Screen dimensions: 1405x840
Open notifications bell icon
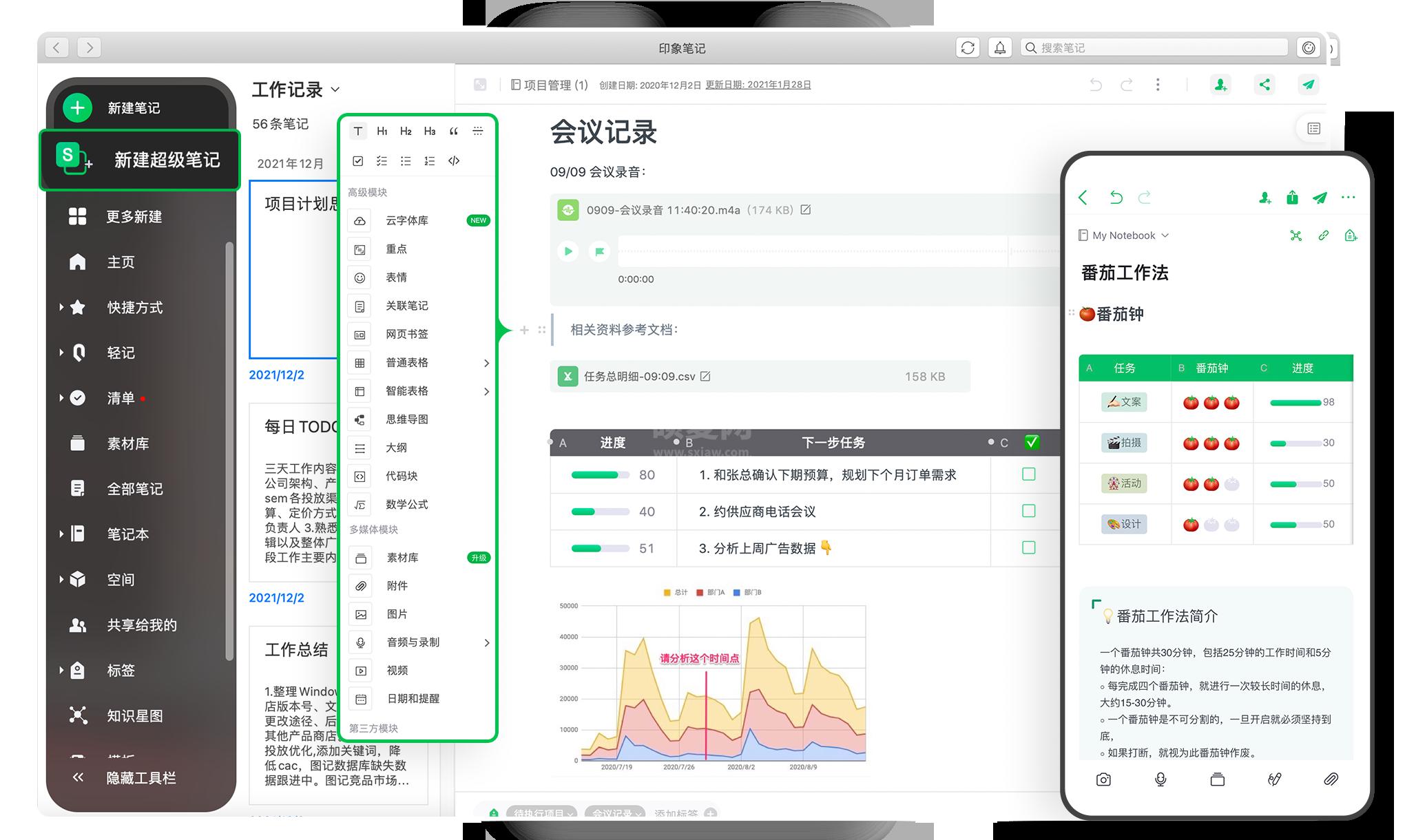coord(1000,48)
